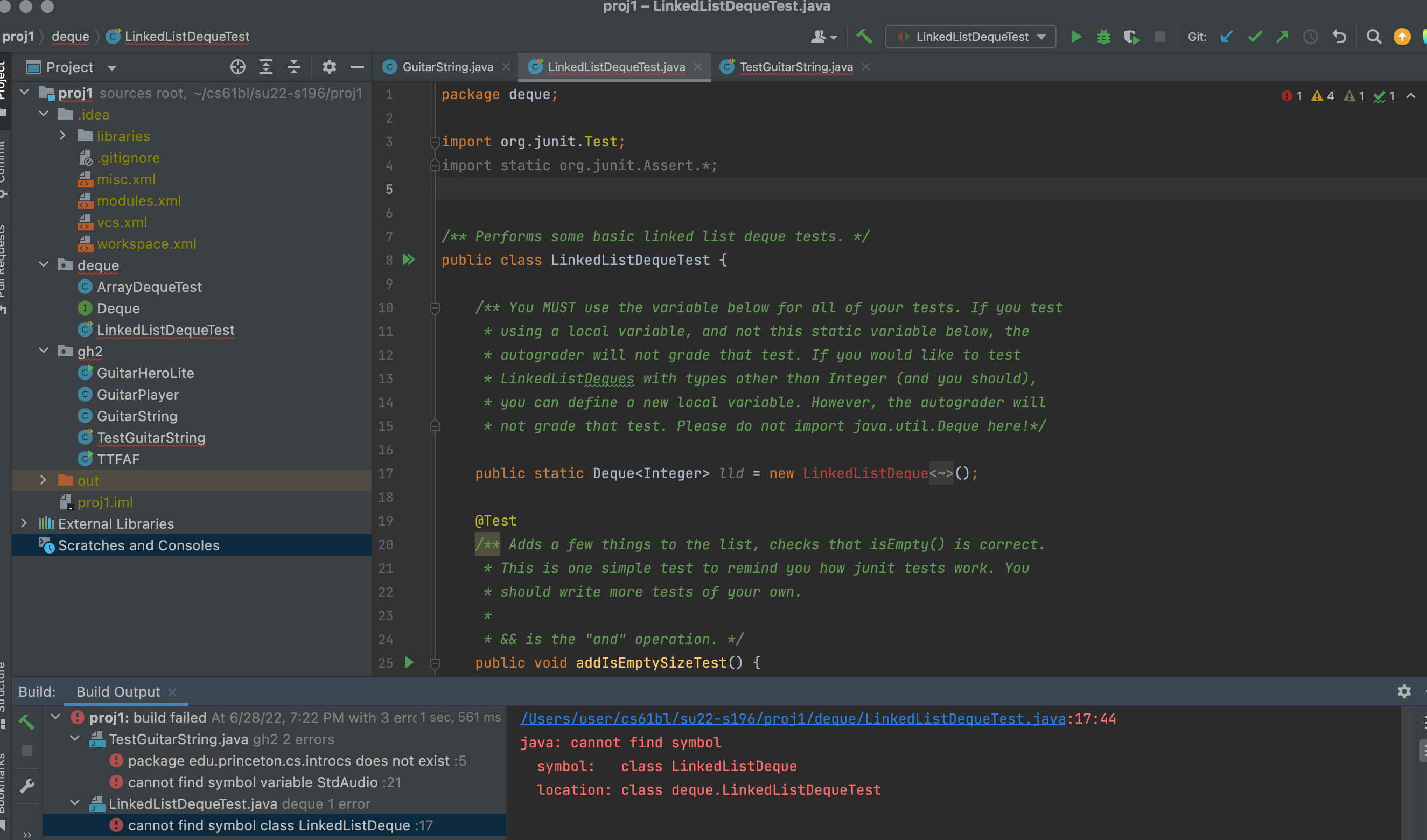Open LinkedListDequeTest.java error file link
The width and height of the screenshot is (1427, 840).
click(792, 718)
